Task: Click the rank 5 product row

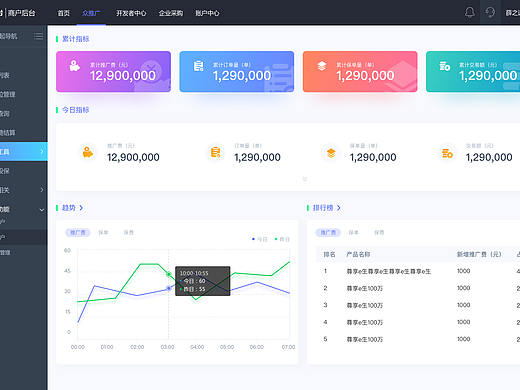Action: (418, 339)
